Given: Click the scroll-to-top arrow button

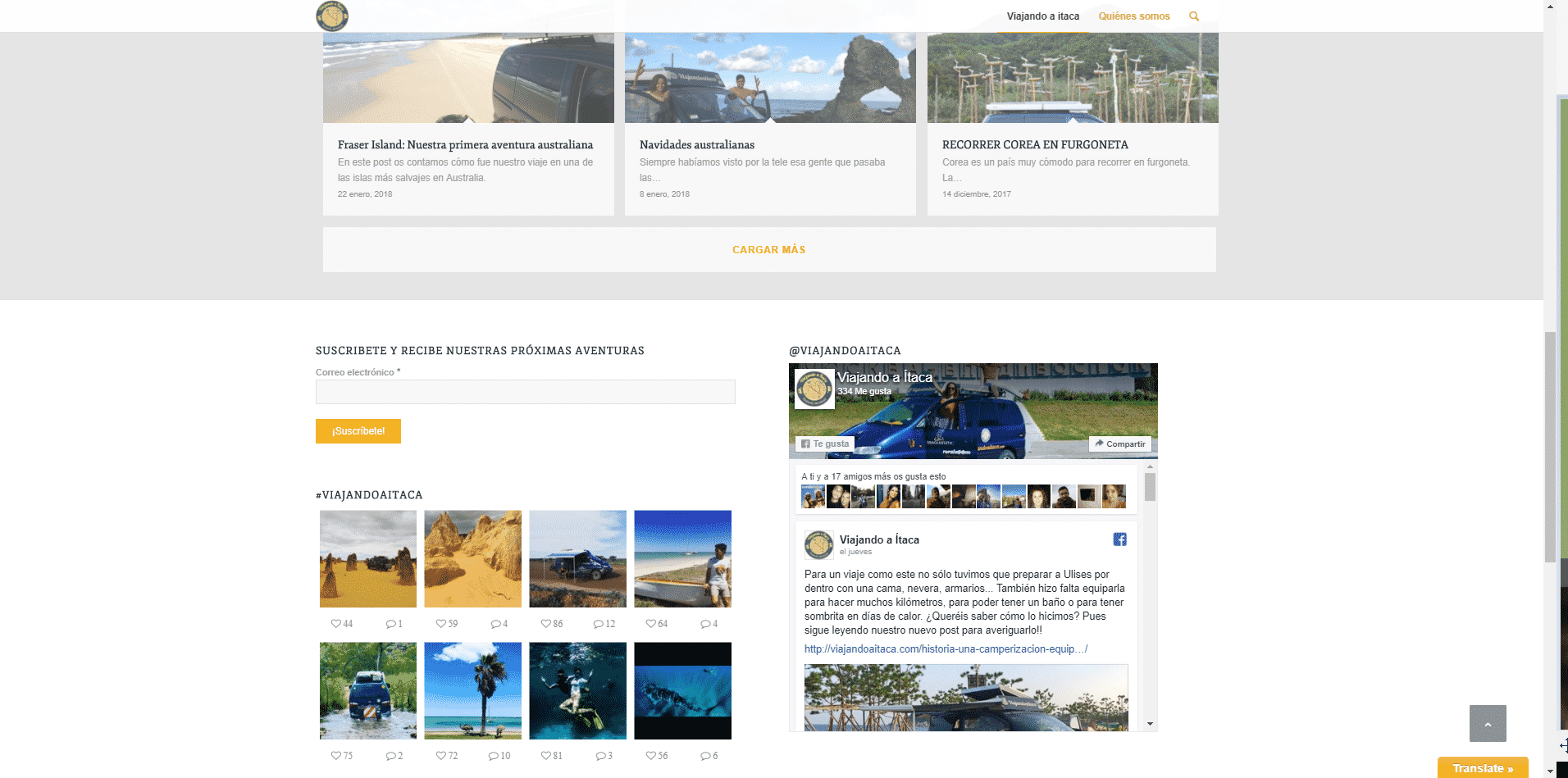Looking at the screenshot, I should [x=1487, y=723].
